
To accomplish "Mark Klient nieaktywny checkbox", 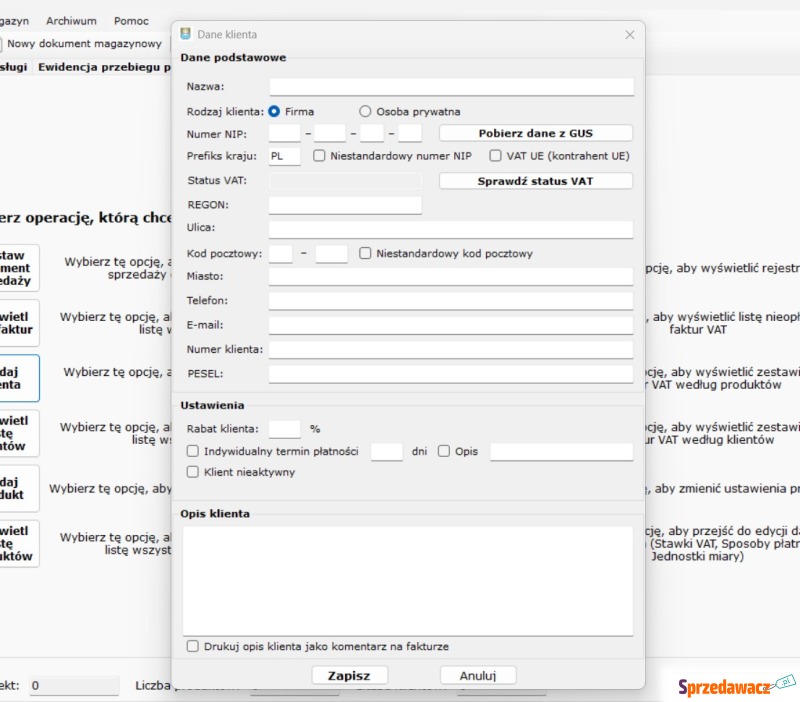I will [x=193, y=472].
